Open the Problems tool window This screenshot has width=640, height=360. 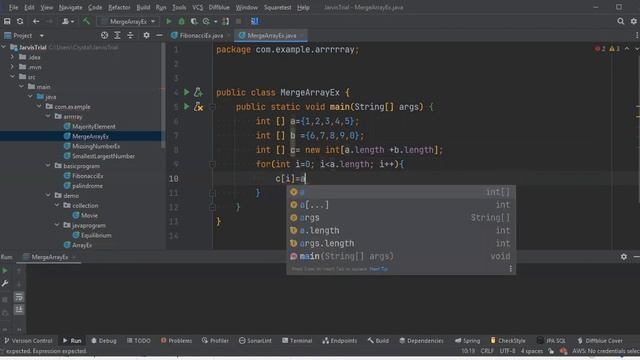click(176, 340)
